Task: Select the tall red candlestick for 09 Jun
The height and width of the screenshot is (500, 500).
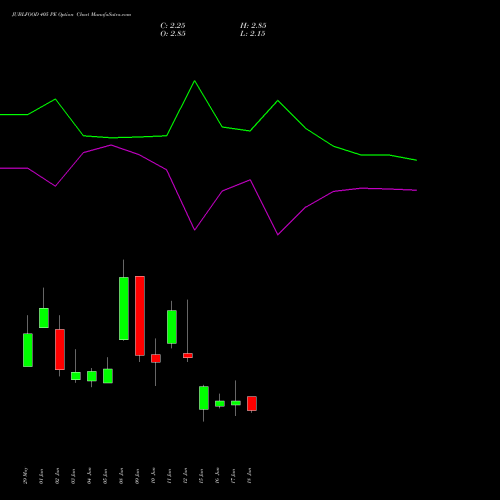Action: pos(140,316)
